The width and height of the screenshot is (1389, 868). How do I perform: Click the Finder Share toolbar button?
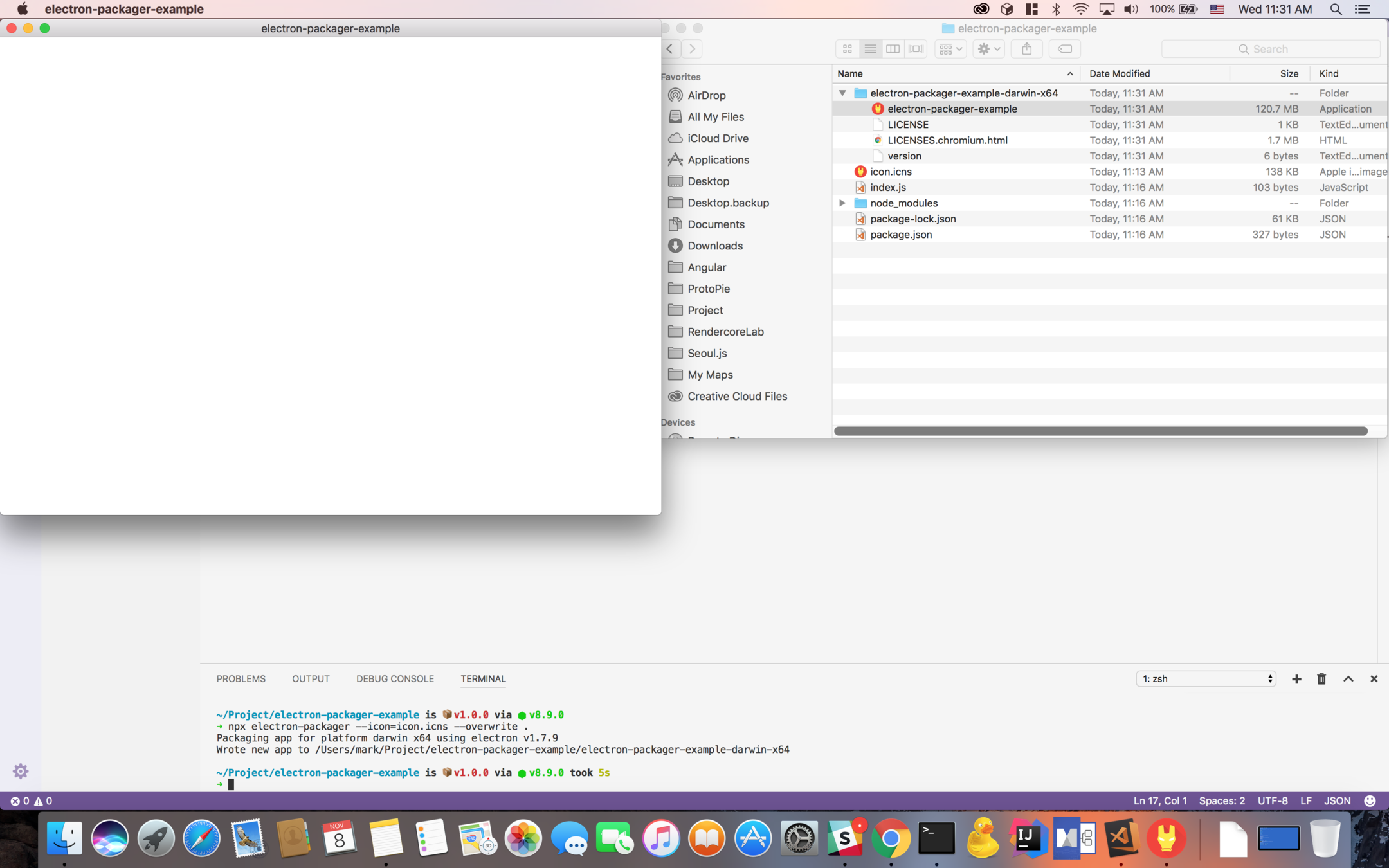point(1026,49)
